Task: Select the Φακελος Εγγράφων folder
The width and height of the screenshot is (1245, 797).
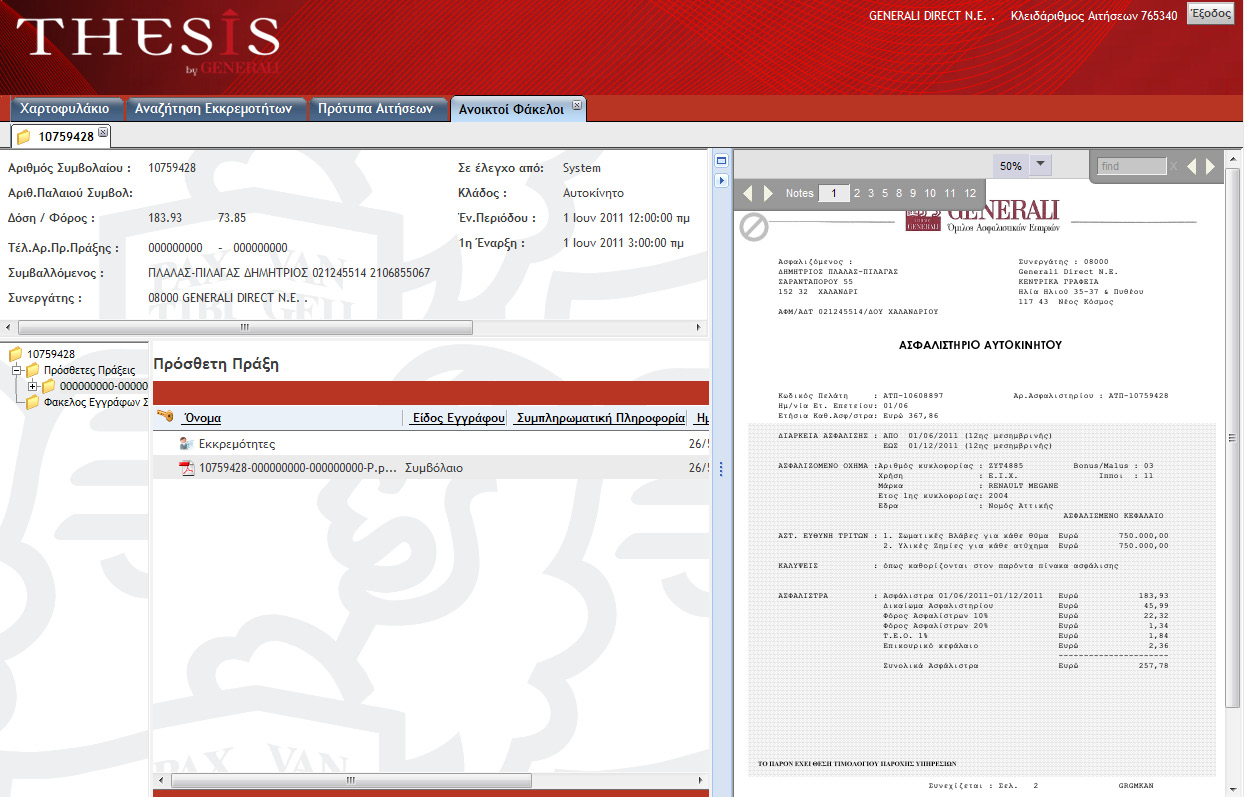Action: click(96, 402)
